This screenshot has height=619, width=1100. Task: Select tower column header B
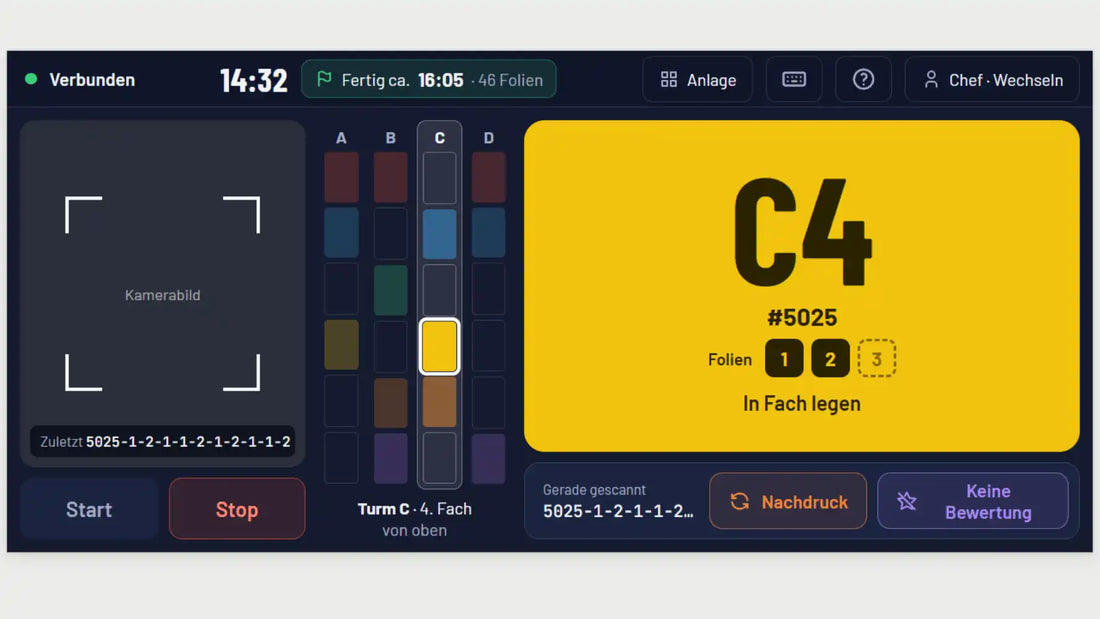pyautogui.click(x=391, y=138)
